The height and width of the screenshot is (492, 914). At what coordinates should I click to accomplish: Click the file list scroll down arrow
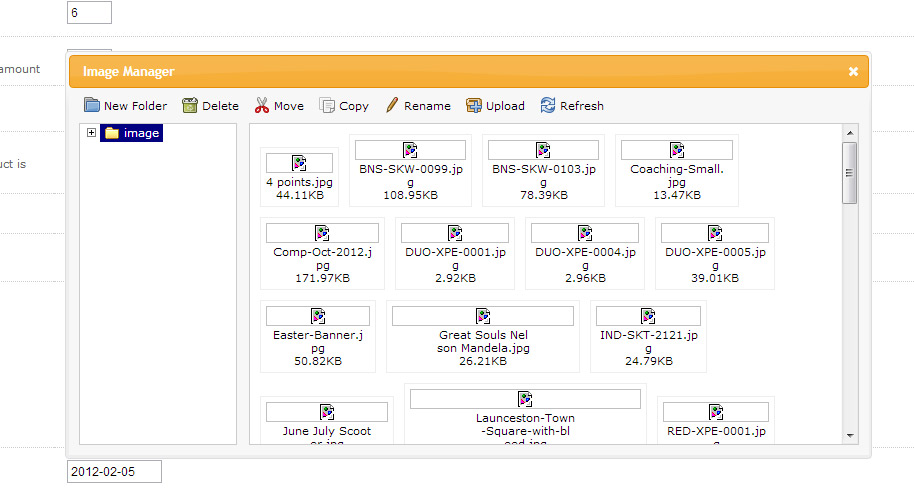coord(850,435)
